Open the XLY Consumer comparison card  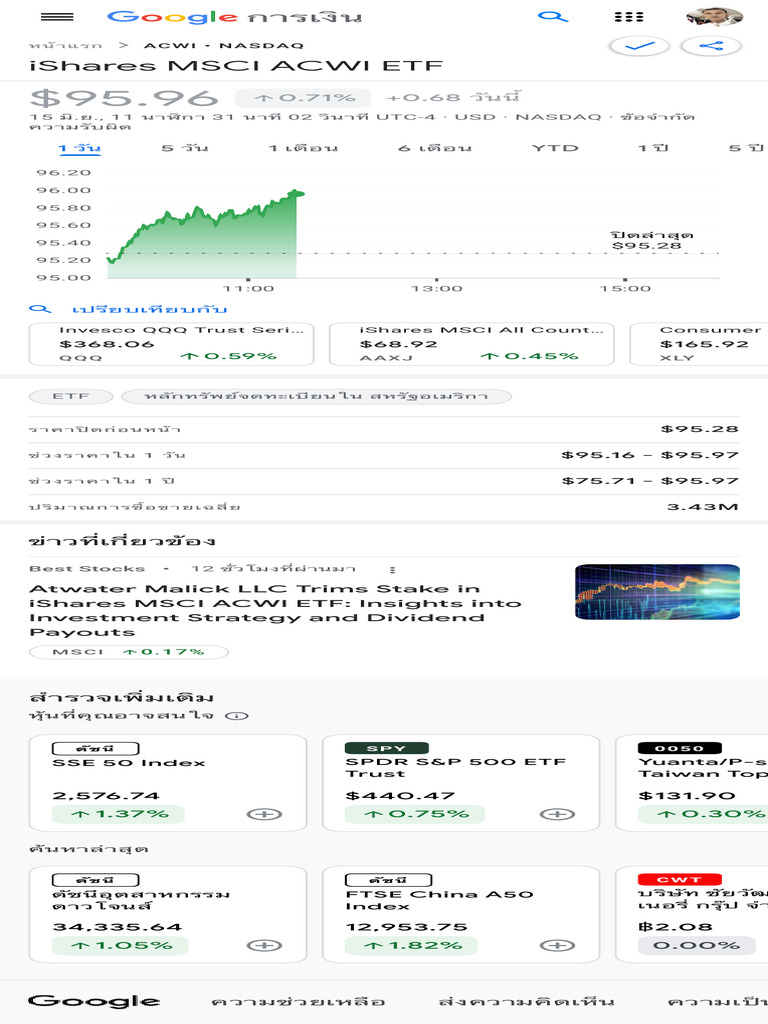(699, 344)
